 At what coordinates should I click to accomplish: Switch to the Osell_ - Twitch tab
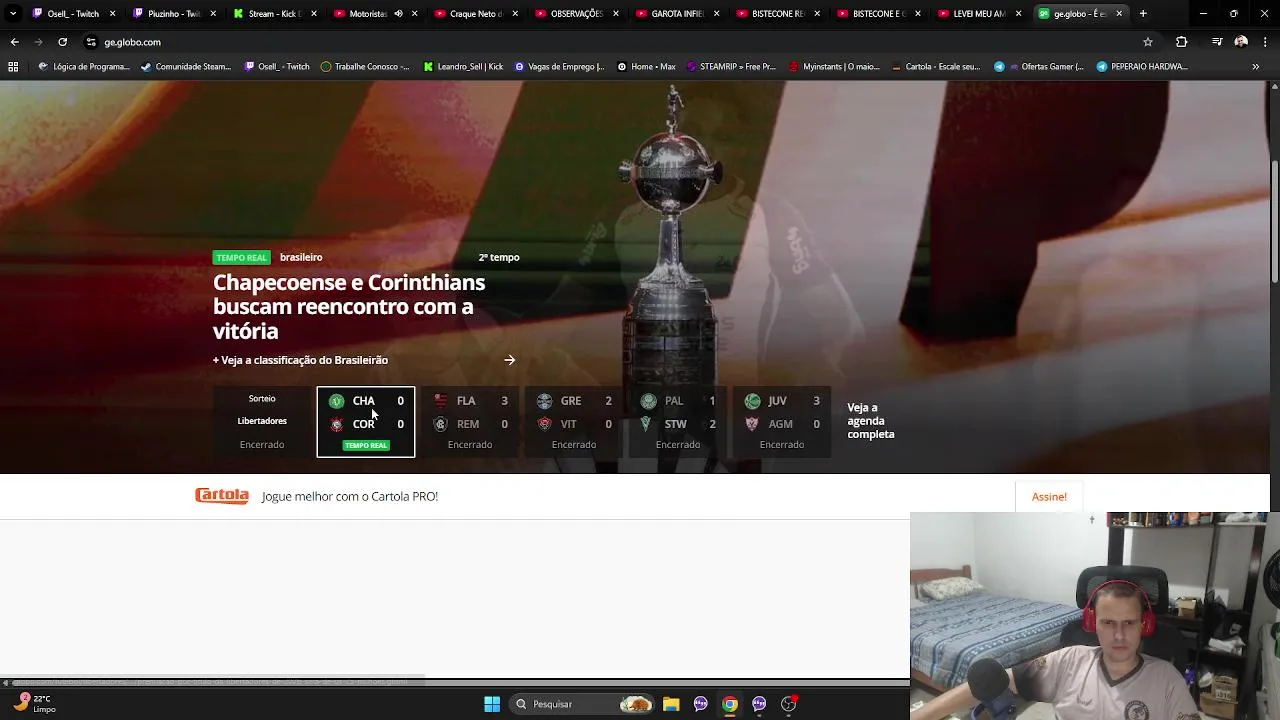[74, 14]
